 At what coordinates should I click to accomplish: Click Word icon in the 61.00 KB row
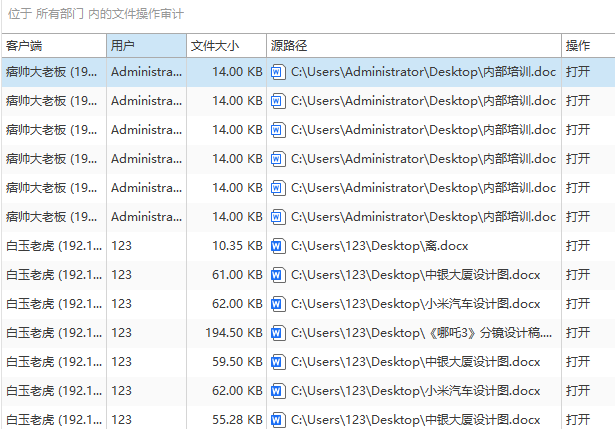tap(277, 275)
